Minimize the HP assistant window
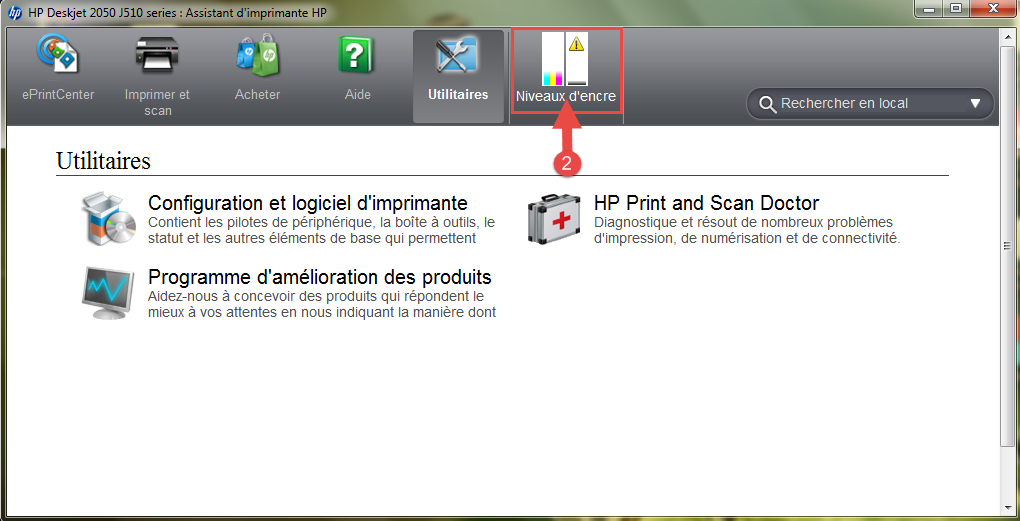The image size is (1020, 521). click(x=930, y=9)
